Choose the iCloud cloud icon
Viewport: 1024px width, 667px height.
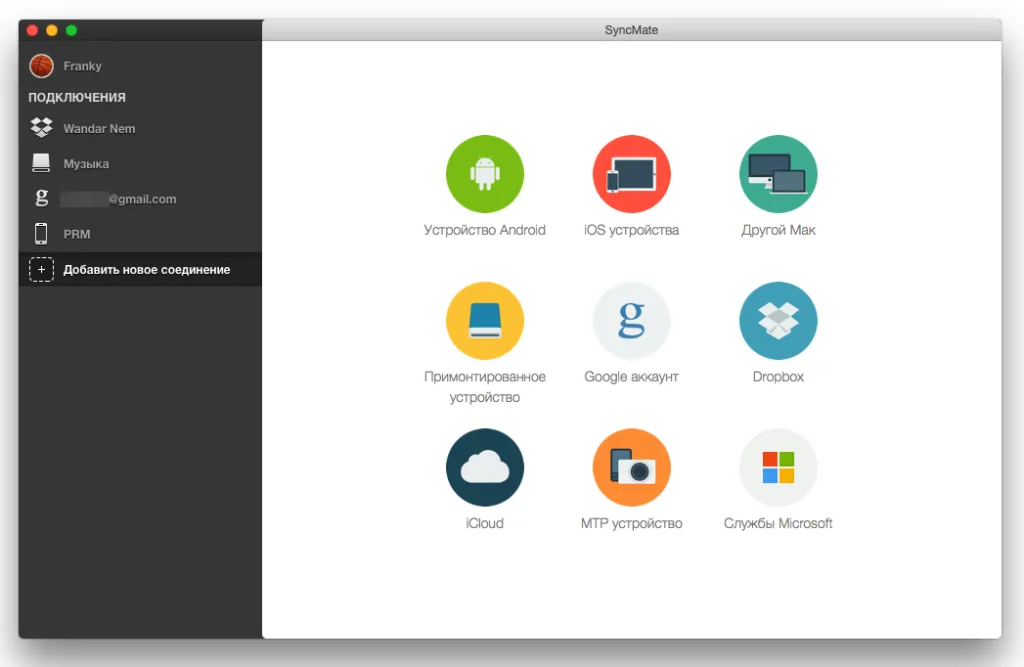(484, 468)
